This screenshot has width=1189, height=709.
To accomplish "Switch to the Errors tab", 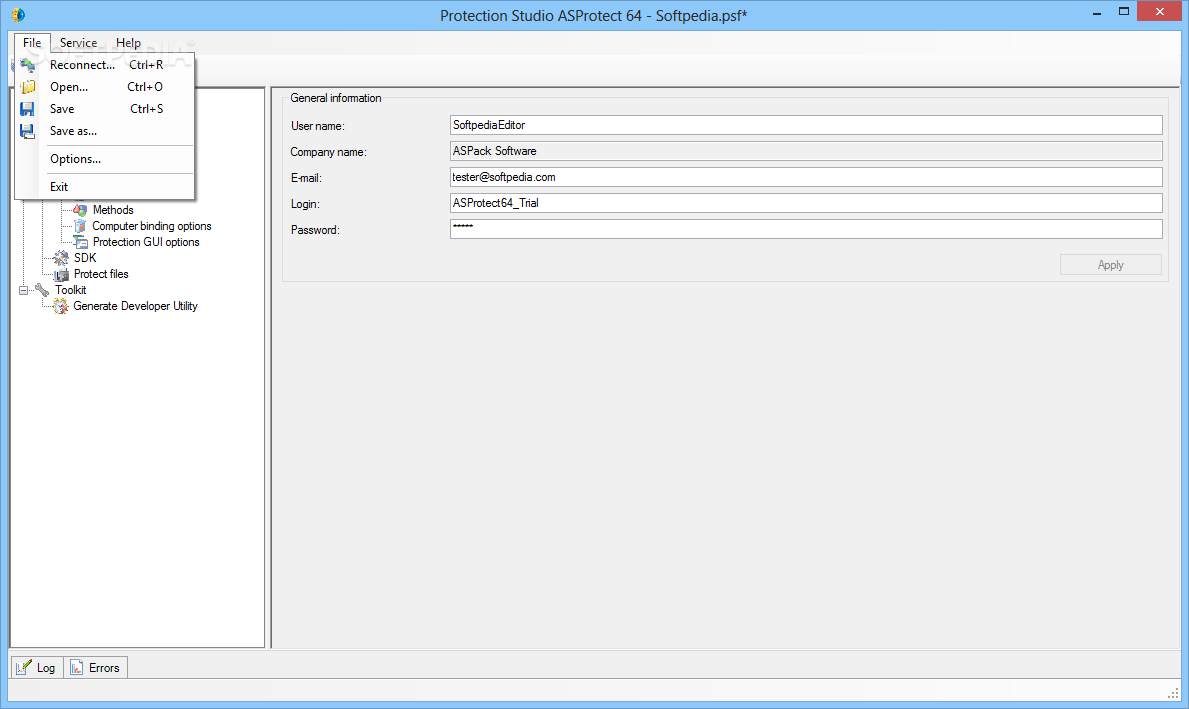I will [x=96, y=667].
